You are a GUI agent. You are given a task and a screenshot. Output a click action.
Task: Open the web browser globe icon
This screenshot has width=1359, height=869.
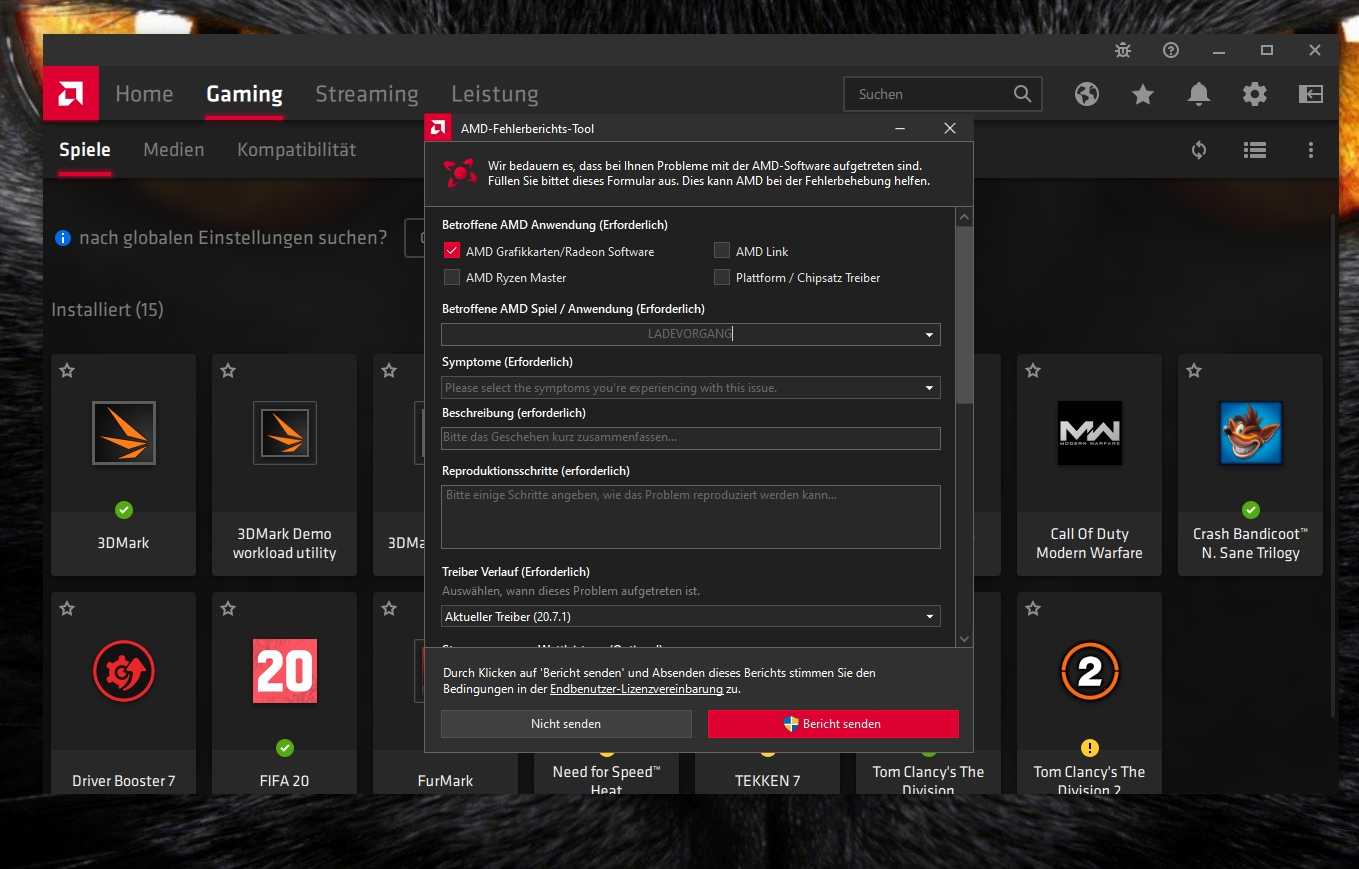pos(1087,94)
